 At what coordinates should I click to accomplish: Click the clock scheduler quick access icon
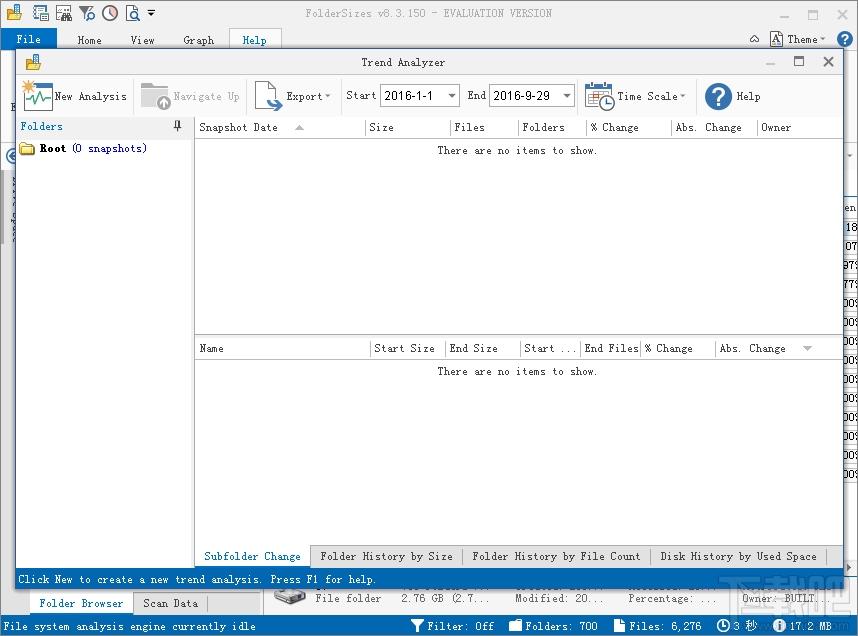109,13
